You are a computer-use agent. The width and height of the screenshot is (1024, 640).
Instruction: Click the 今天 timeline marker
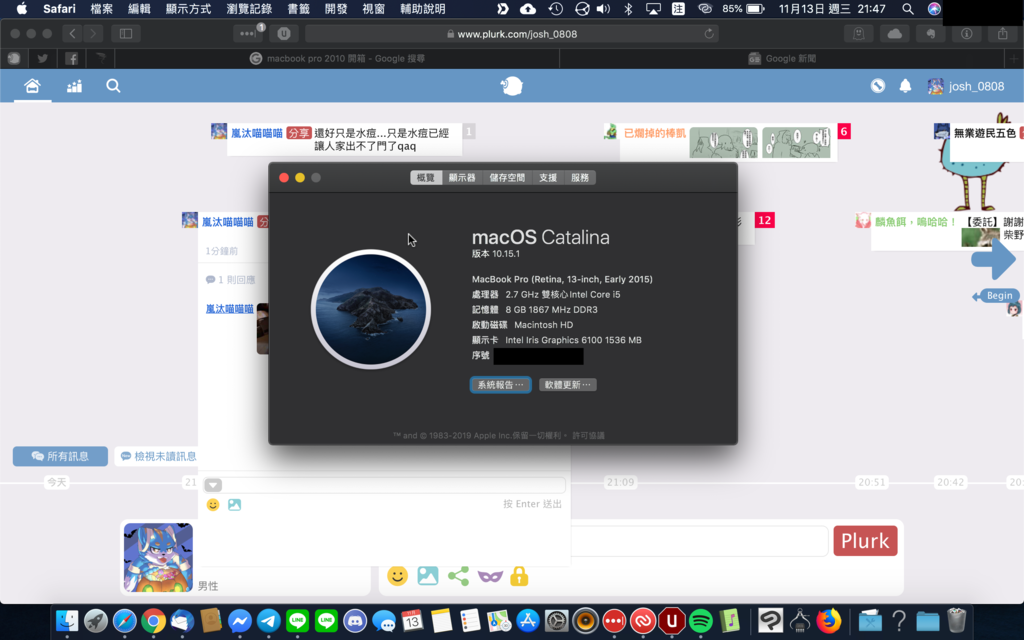[x=57, y=482]
